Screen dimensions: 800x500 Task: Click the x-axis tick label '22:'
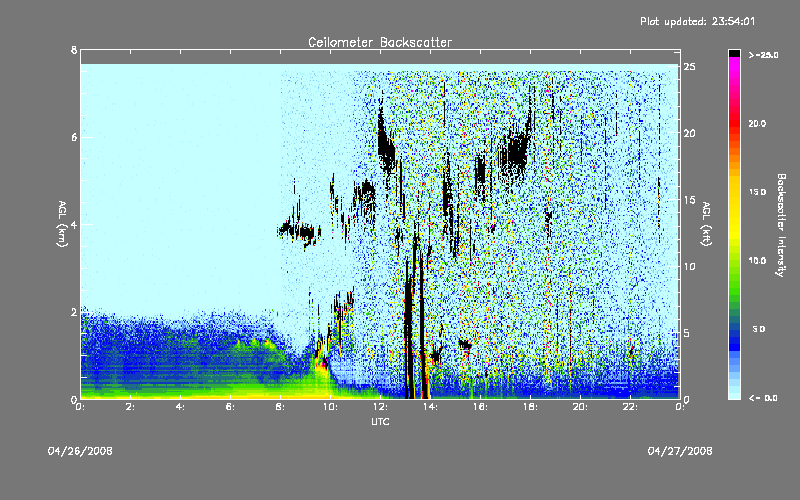point(631,407)
